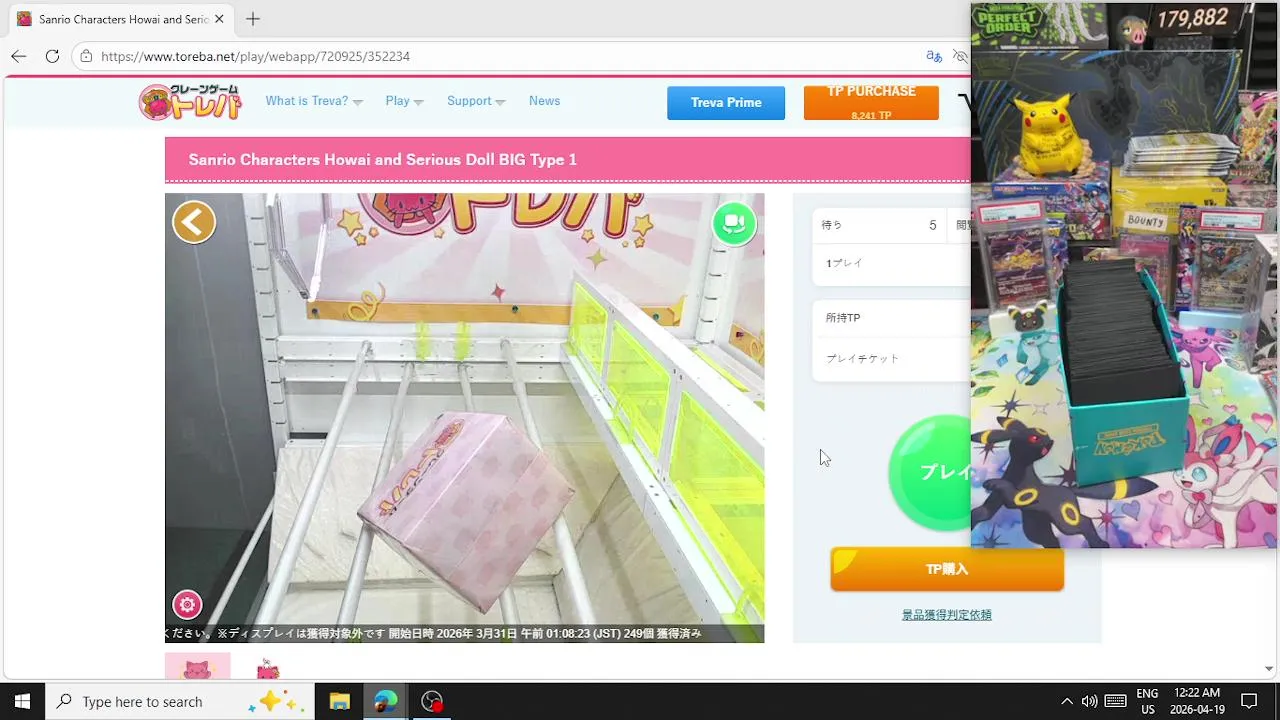Click the page title Sanrio Characters Howai heading

[383, 160]
